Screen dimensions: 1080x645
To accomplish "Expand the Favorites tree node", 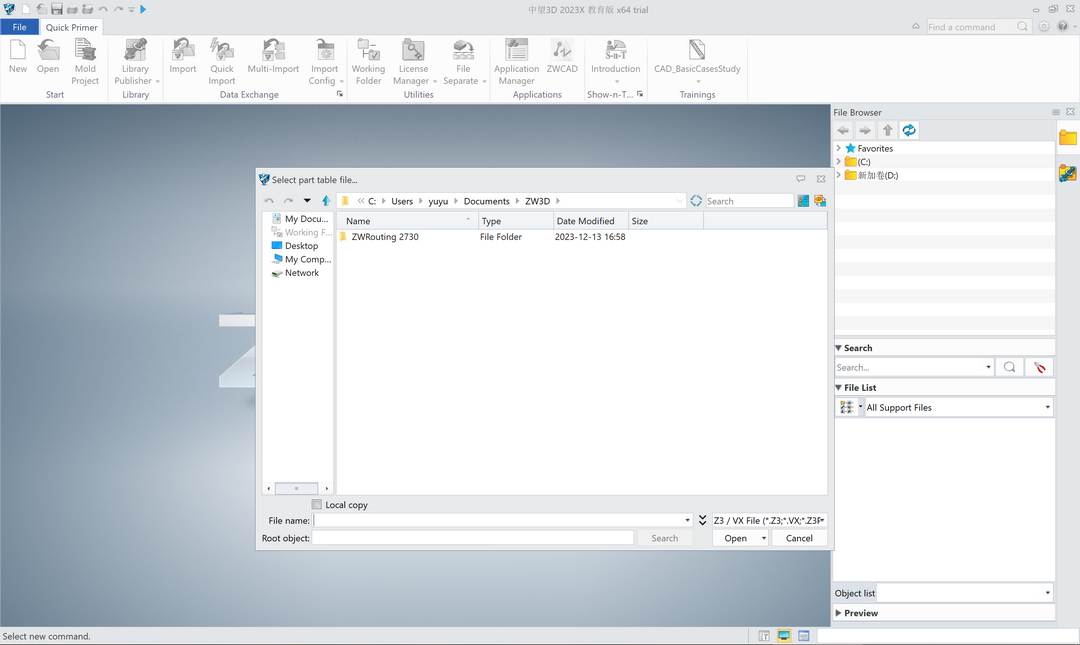I will 839,148.
